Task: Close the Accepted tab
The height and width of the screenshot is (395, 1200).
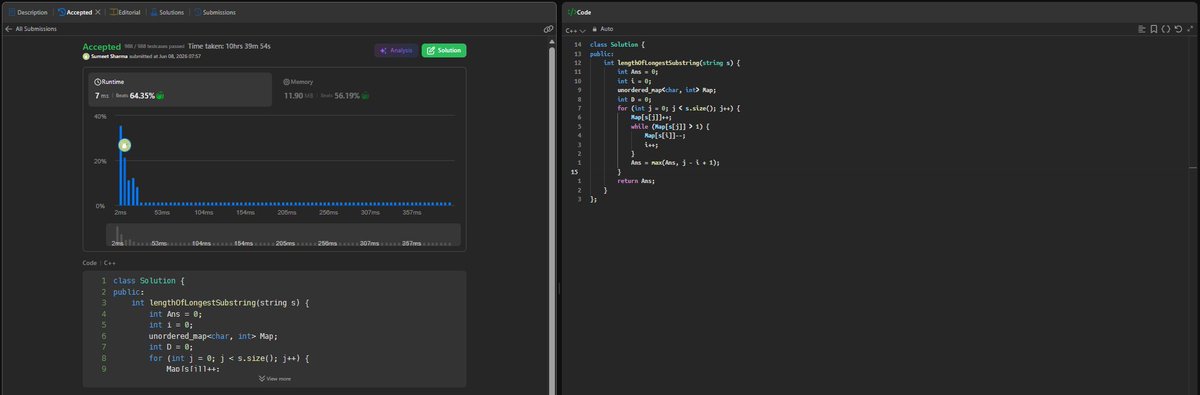Action: [x=98, y=12]
